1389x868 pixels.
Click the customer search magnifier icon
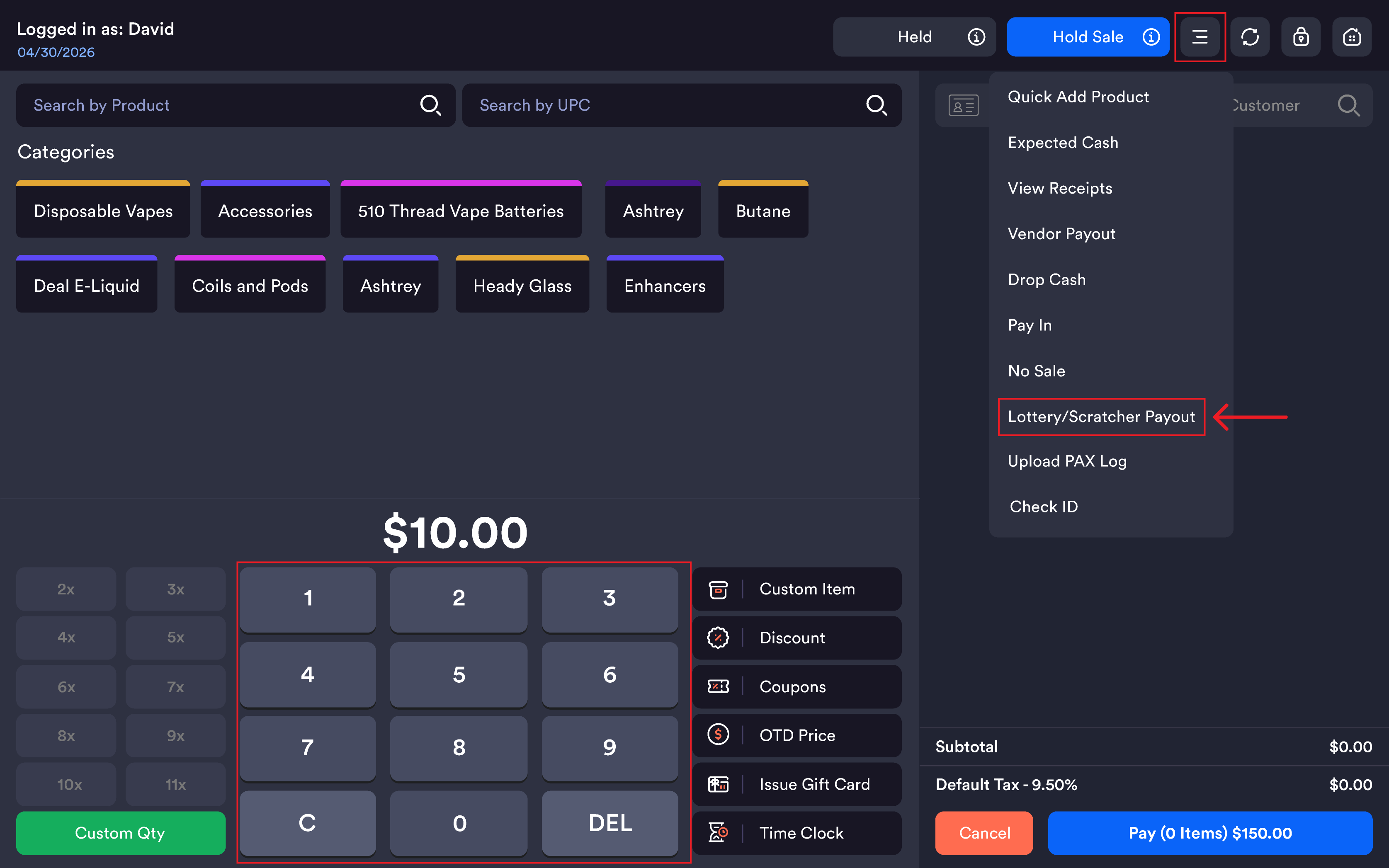tap(1348, 106)
